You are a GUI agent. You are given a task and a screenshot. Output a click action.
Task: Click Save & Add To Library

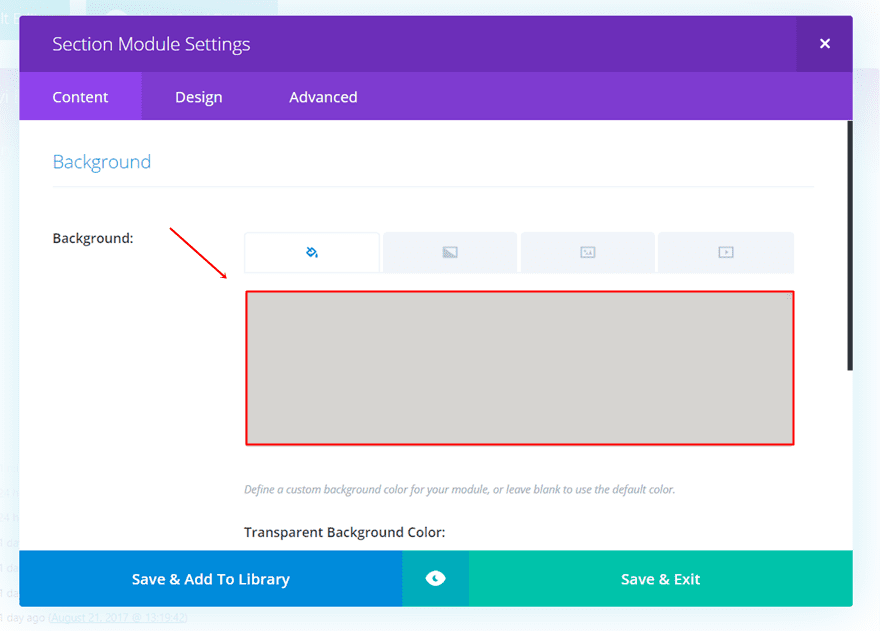pos(211,579)
